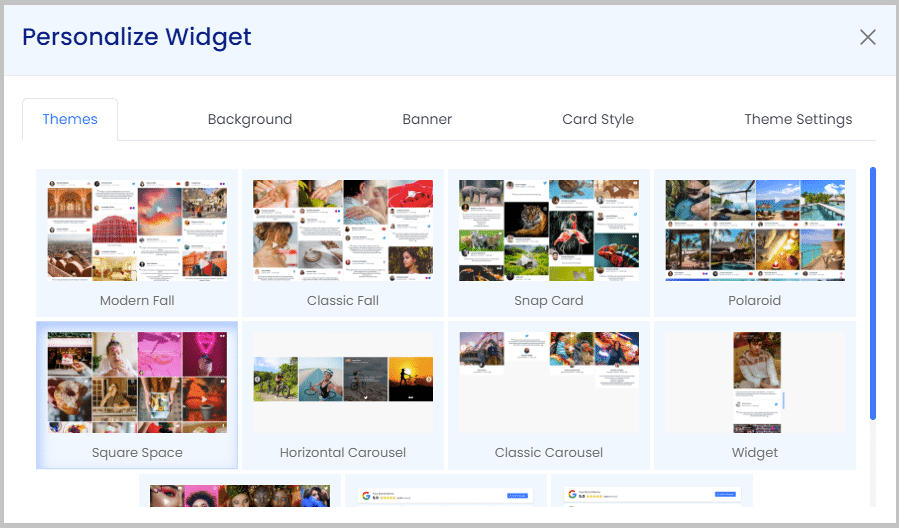Click the Snap Card label
Screen dimensions: 899x528
click(x=549, y=300)
